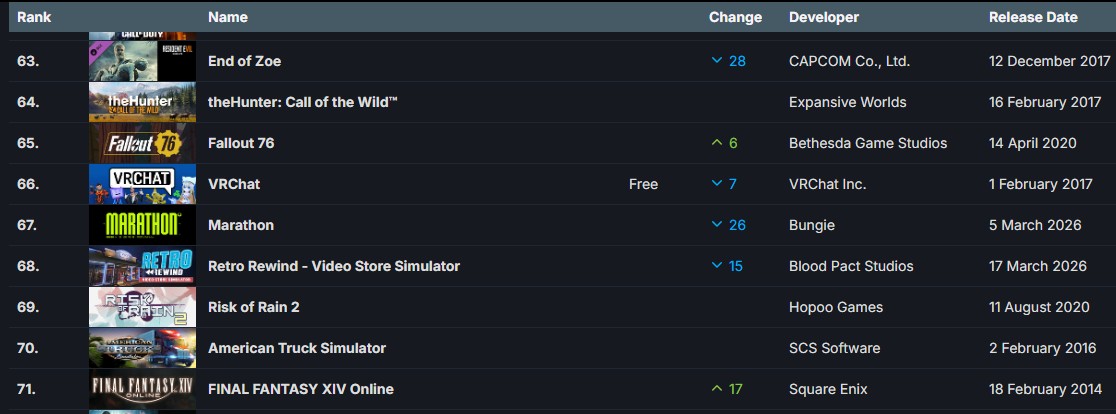Viewport: 1116px width, 414px height.
Task: Select the Final Fantasy XIV Online thumbnail
Action: point(142,389)
